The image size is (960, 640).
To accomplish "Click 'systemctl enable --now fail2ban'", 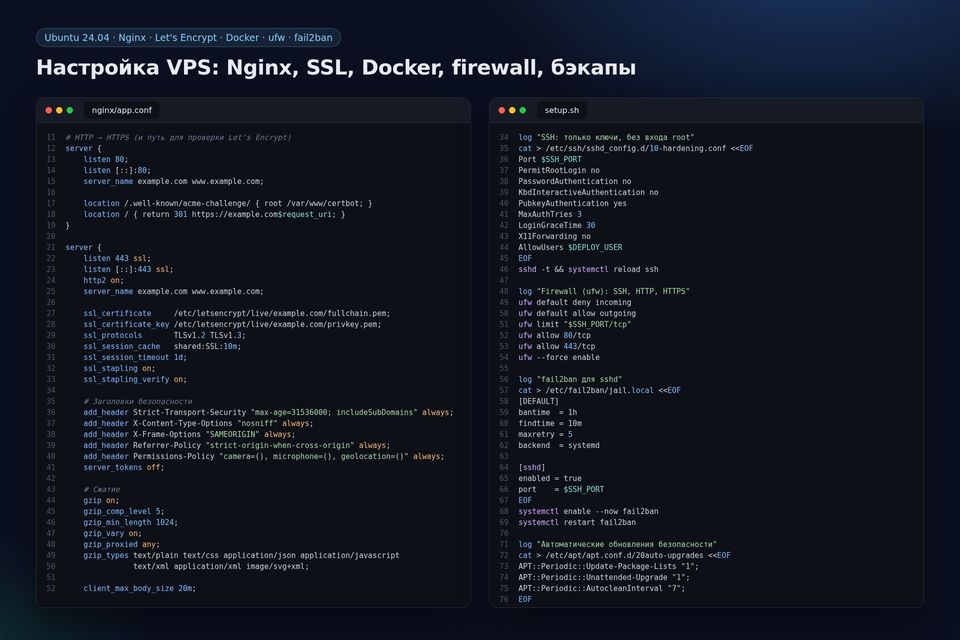I will (x=588, y=512).
